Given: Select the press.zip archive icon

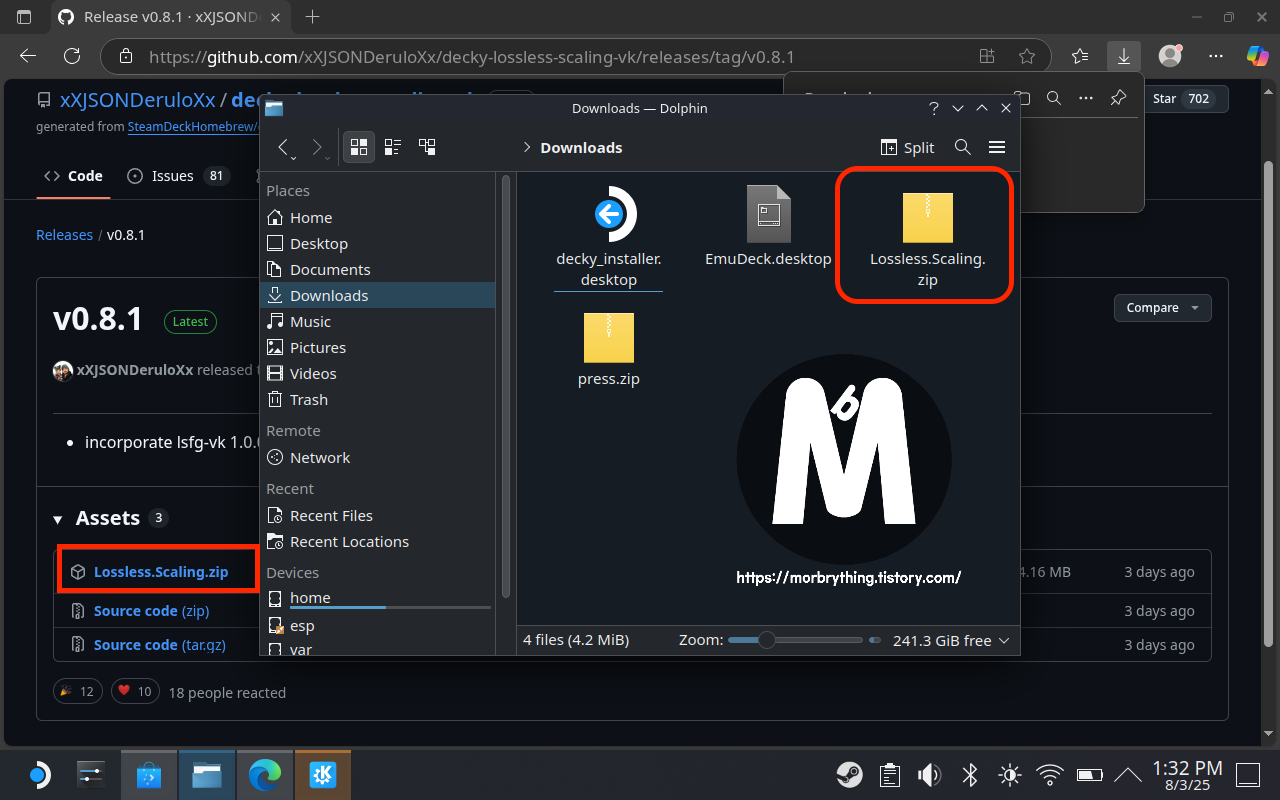Looking at the screenshot, I should point(609,337).
